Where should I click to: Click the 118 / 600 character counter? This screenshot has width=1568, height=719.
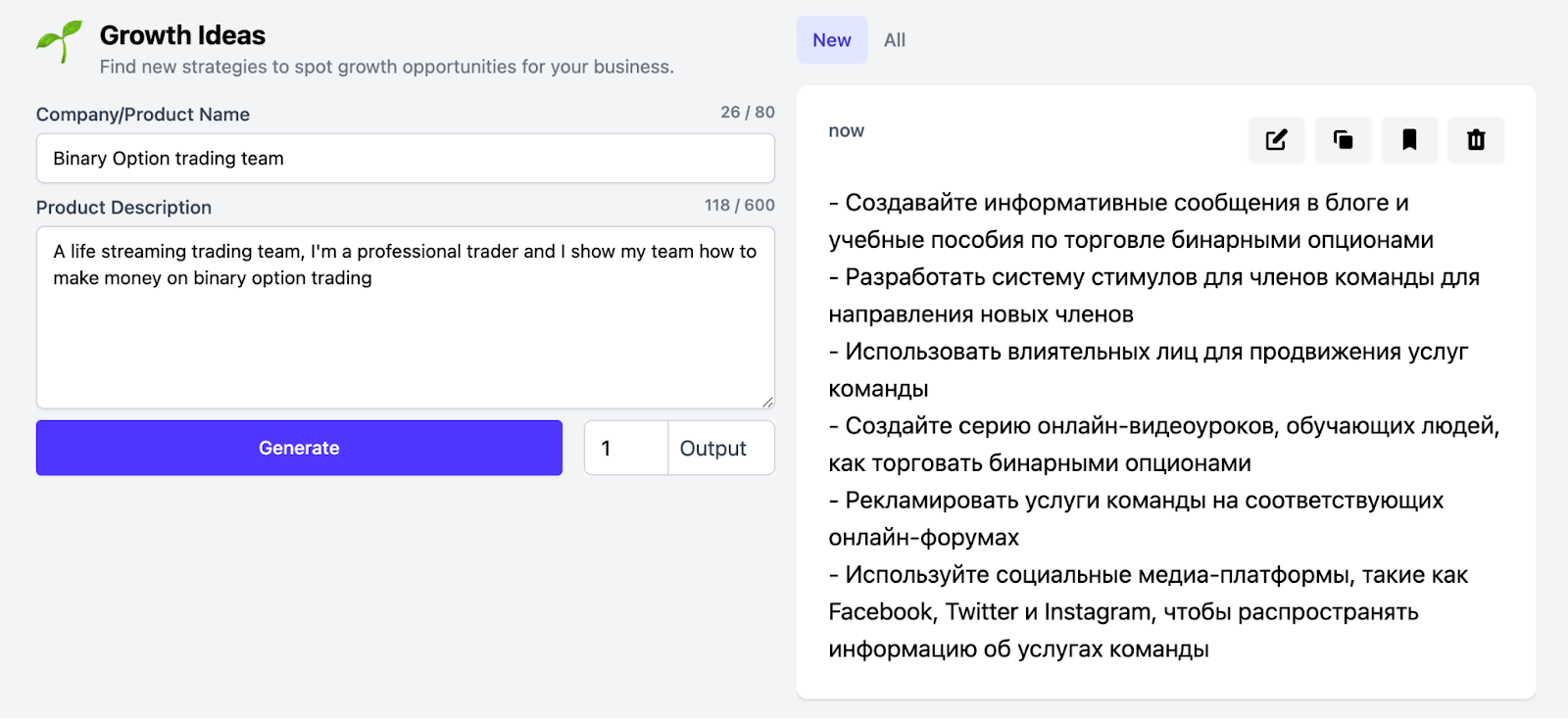click(x=739, y=206)
